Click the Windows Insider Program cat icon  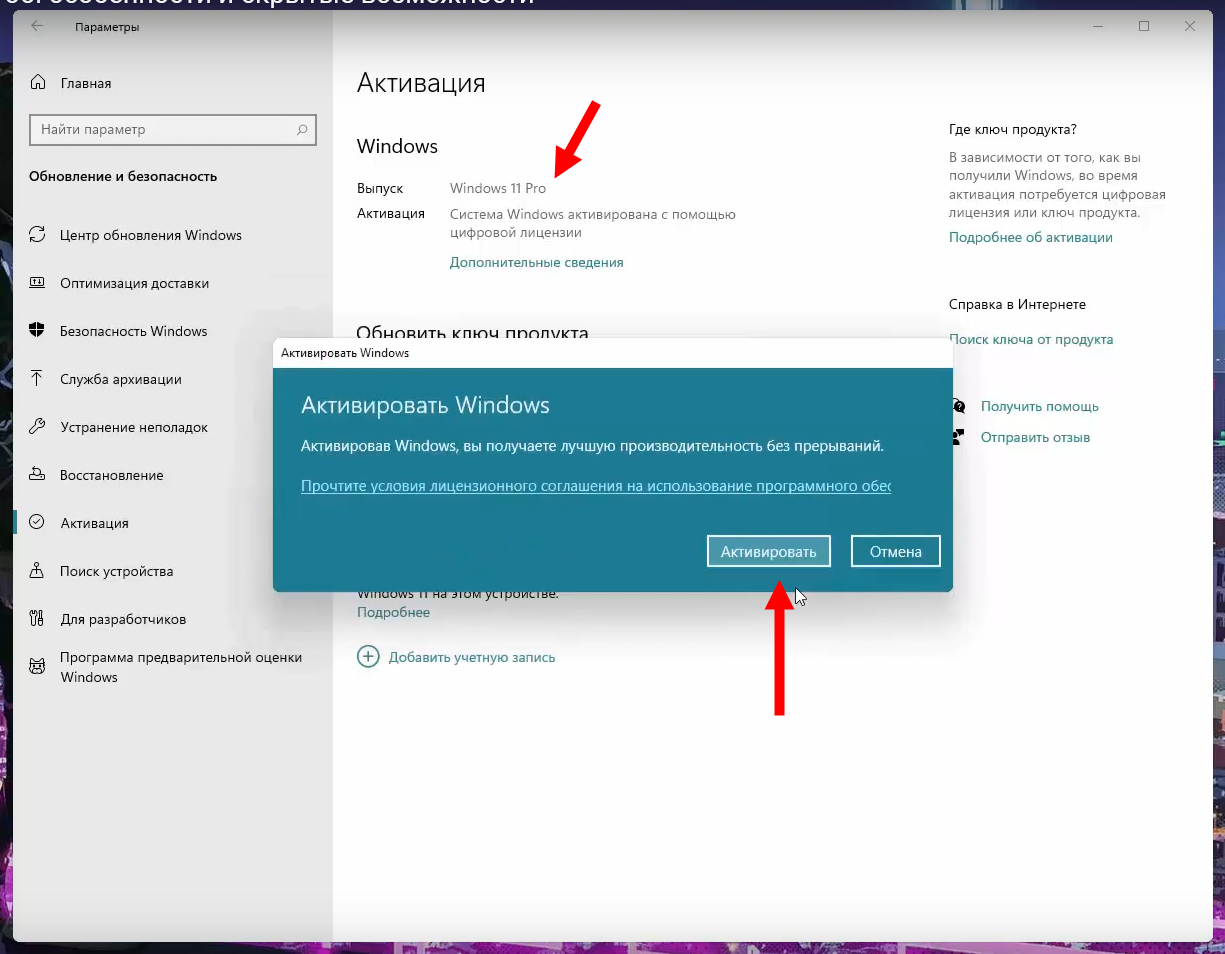[x=37, y=666]
